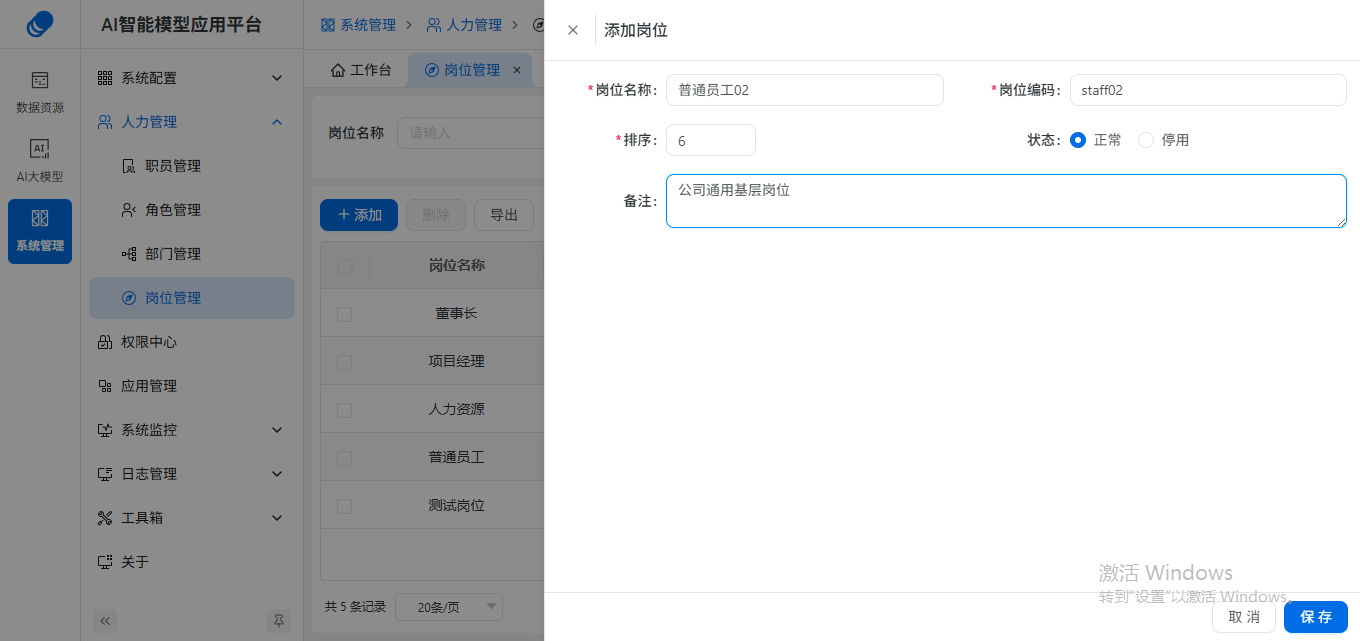Switch to the 工作台 tab
Screen dimensions: 1360x641
tap(361, 70)
